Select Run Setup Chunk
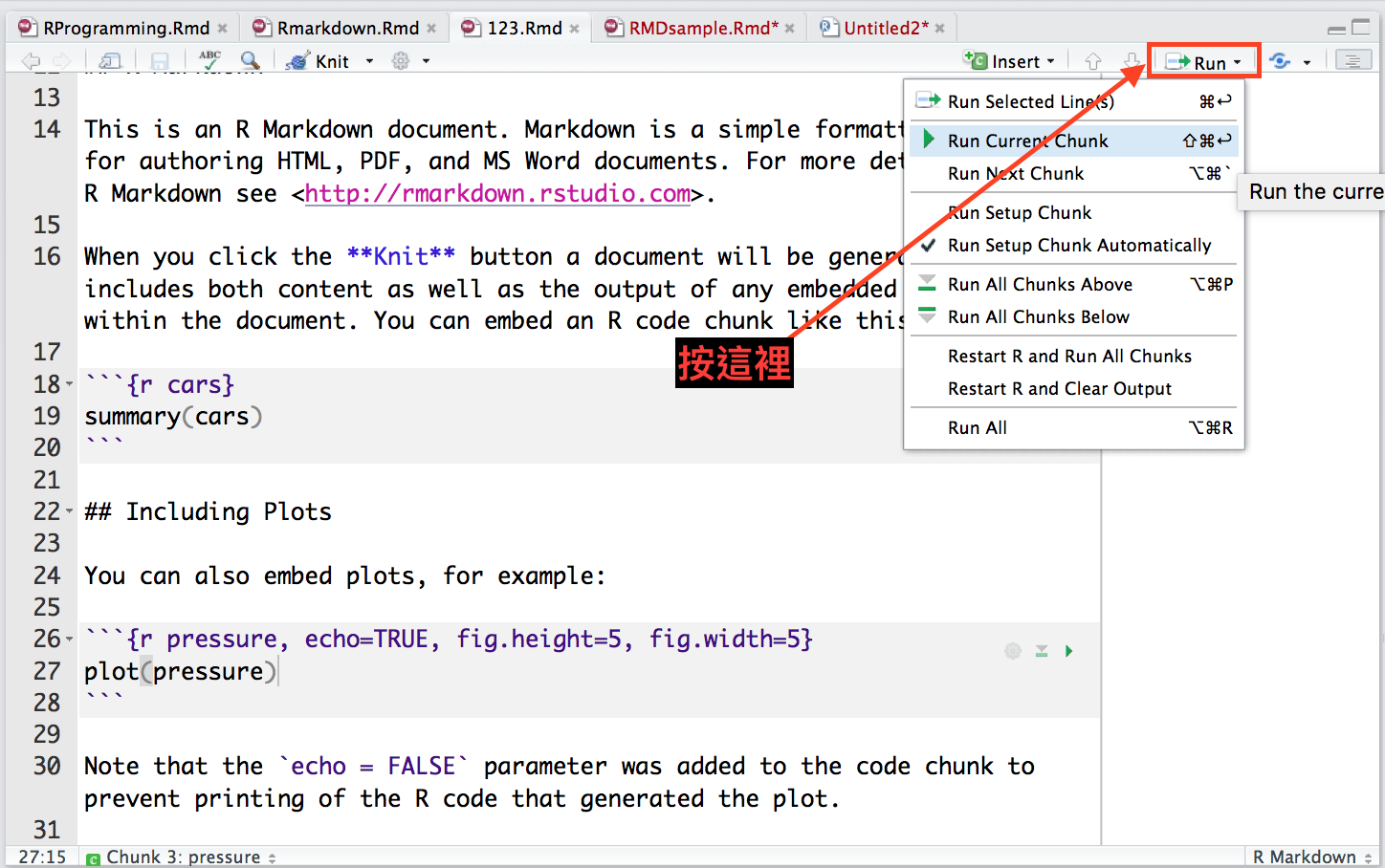1385x868 pixels. click(x=1074, y=212)
